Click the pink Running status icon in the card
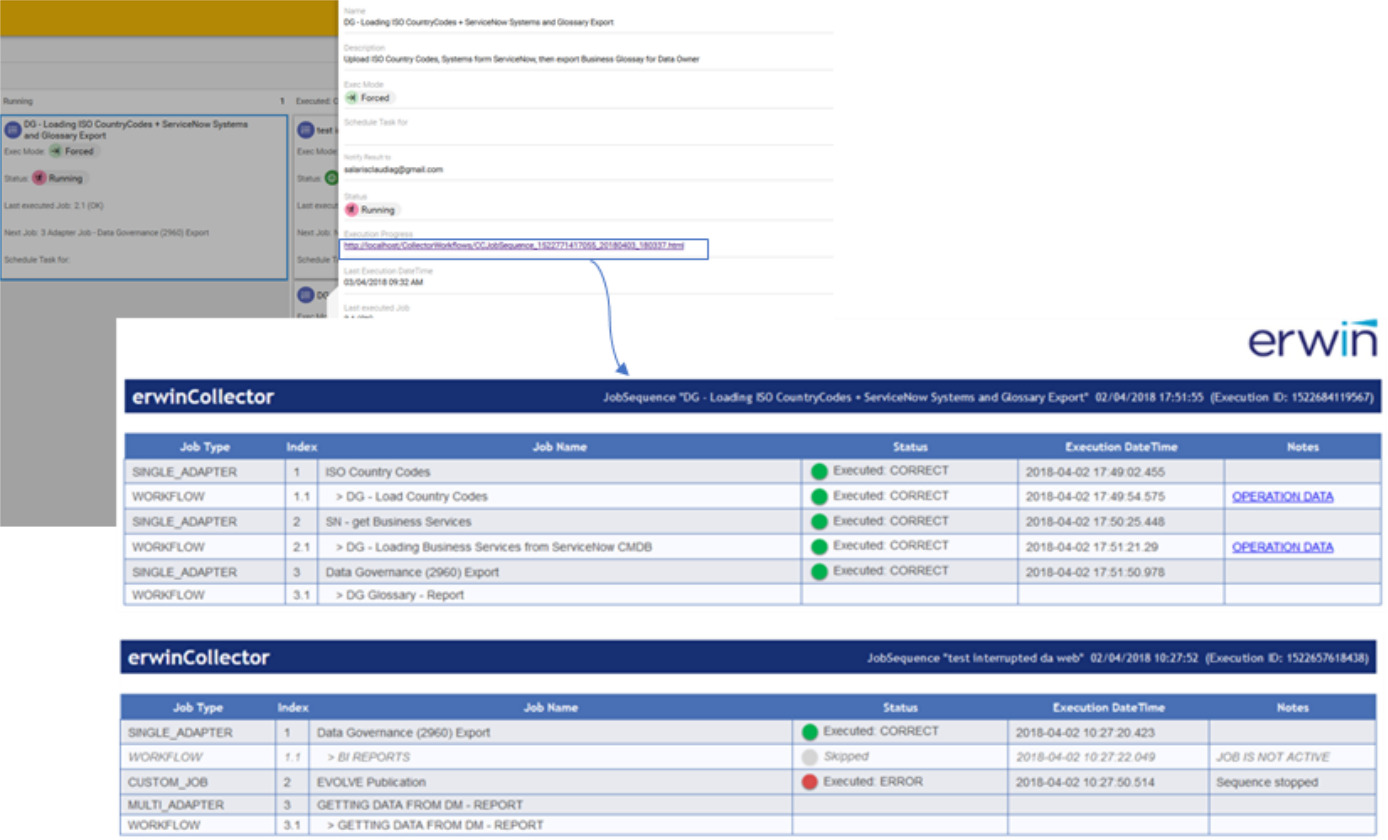The image size is (1388, 840). click(40, 178)
